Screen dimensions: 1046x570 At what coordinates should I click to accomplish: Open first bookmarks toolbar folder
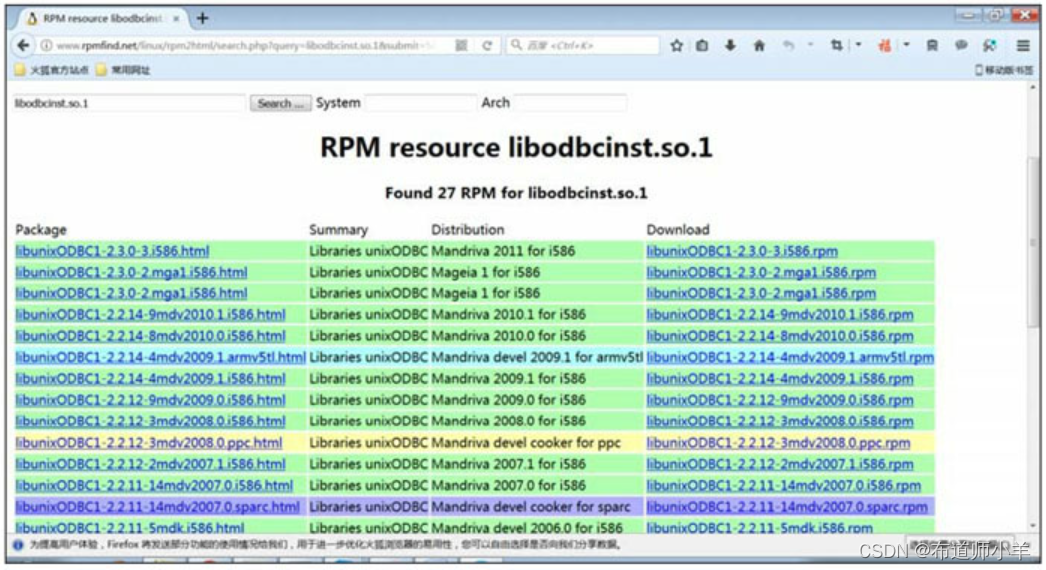click(x=51, y=70)
